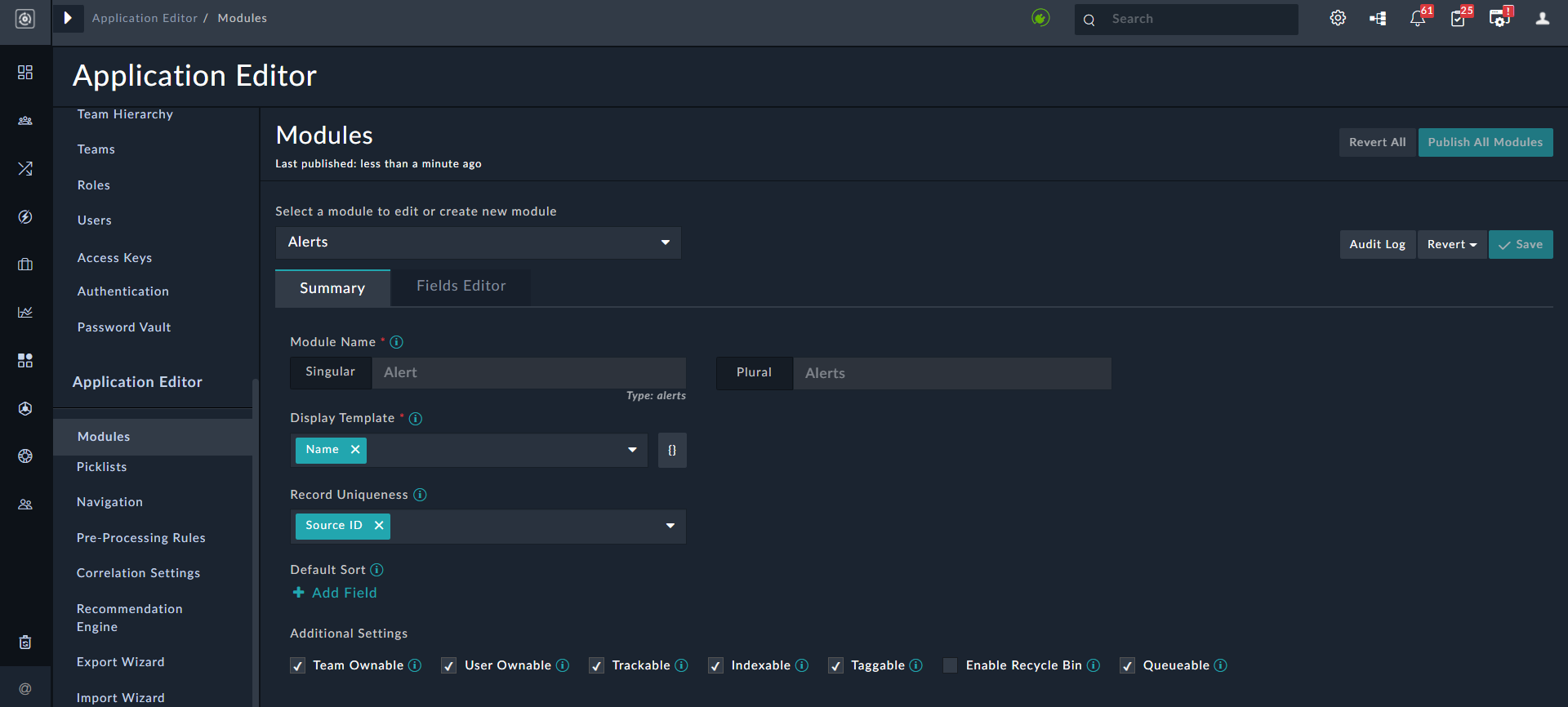The width and height of the screenshot is (1568, 707).
Task: Open the widgets blocks sidebar icon
Action: click(x=25, y=361)
